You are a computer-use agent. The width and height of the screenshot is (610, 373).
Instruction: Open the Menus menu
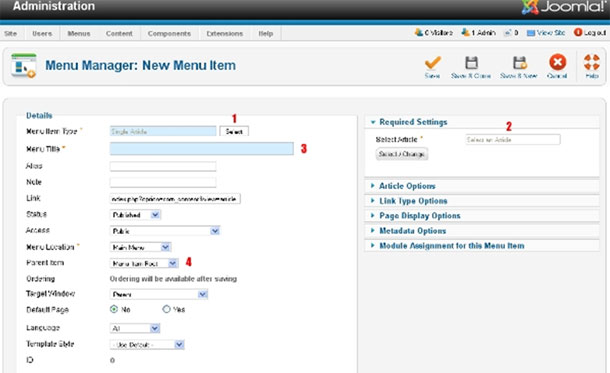click(79, 33)
